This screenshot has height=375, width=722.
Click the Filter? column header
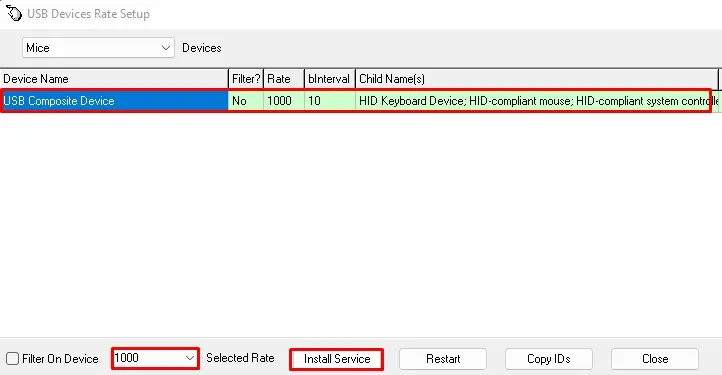click(246, 79)
